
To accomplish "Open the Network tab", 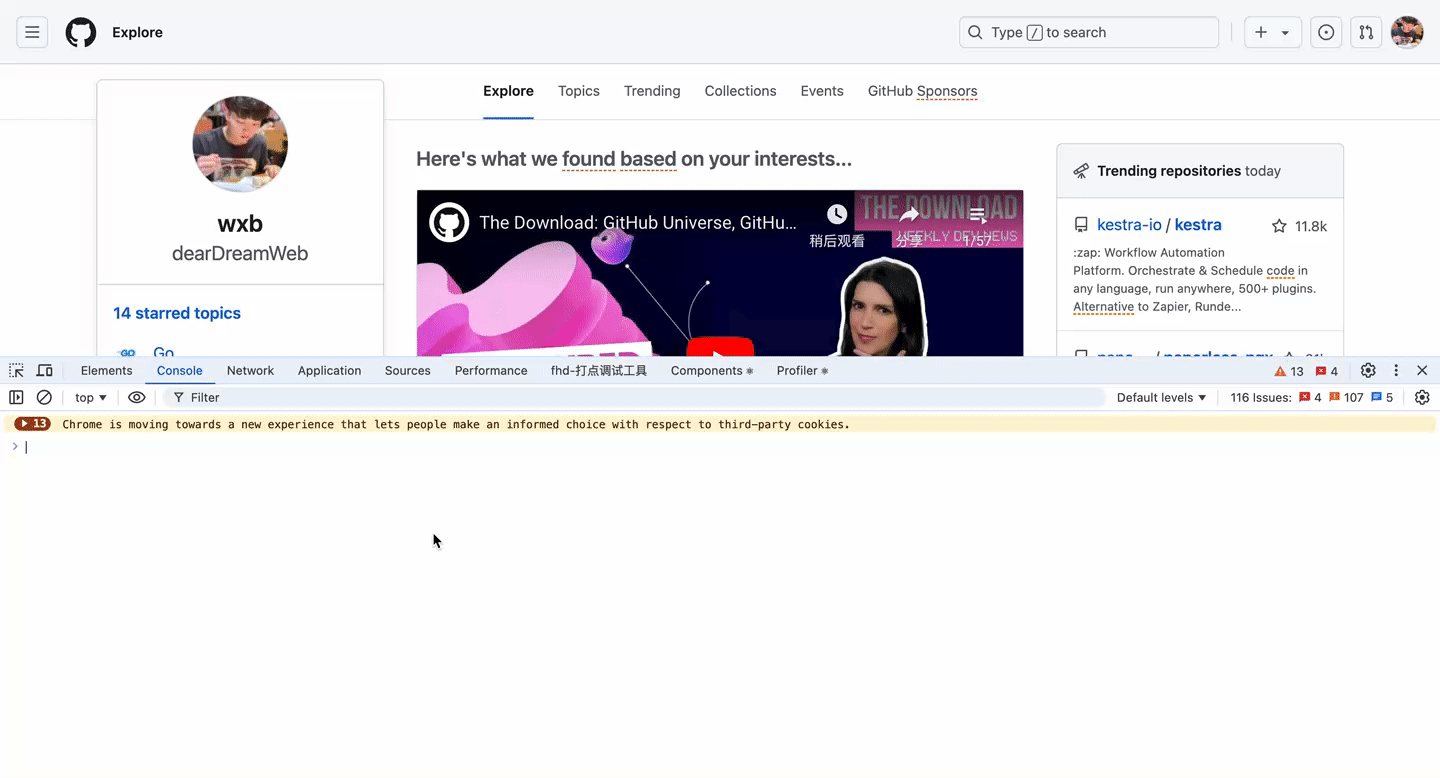I will click(250, 370).
